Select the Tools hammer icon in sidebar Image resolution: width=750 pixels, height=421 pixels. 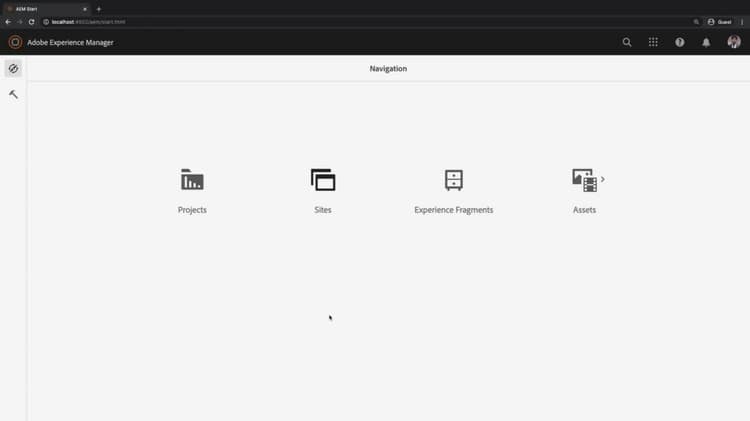(x=13, y=94)
